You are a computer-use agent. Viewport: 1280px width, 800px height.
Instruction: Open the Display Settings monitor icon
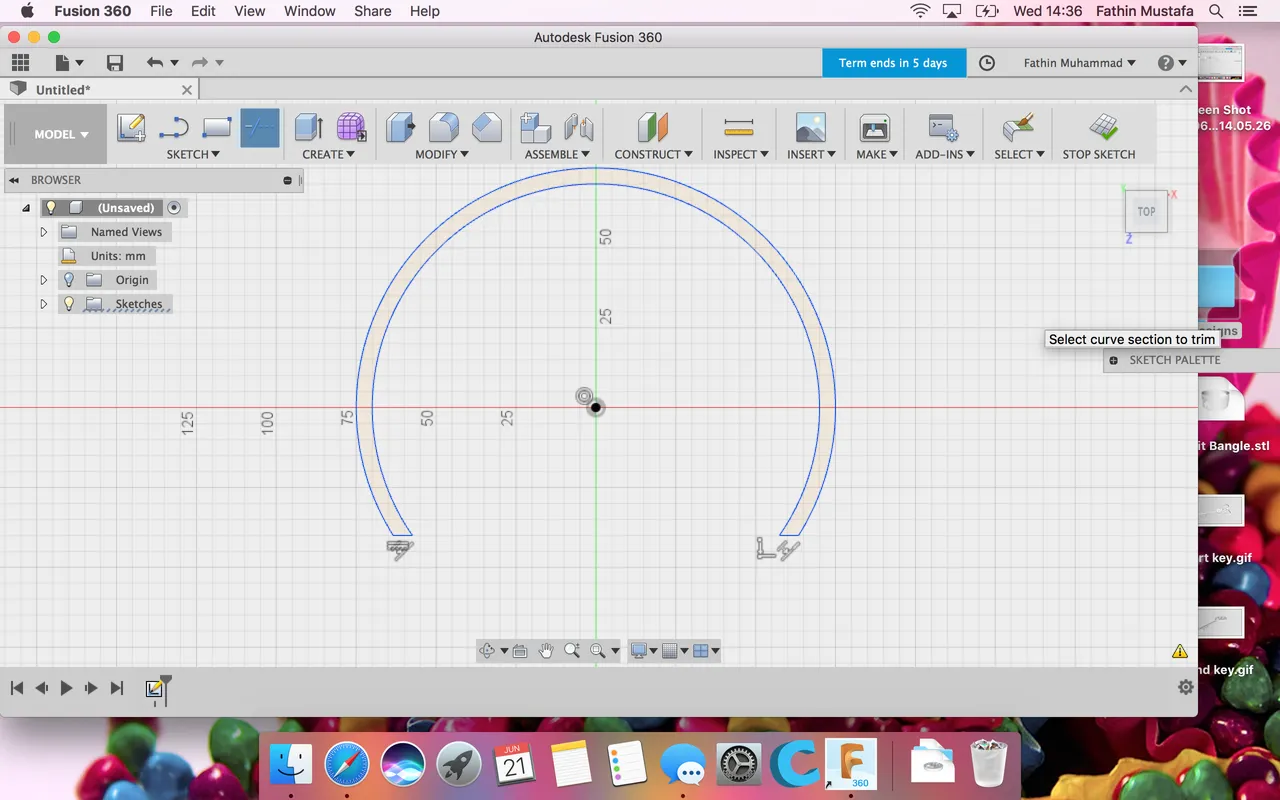638,651
